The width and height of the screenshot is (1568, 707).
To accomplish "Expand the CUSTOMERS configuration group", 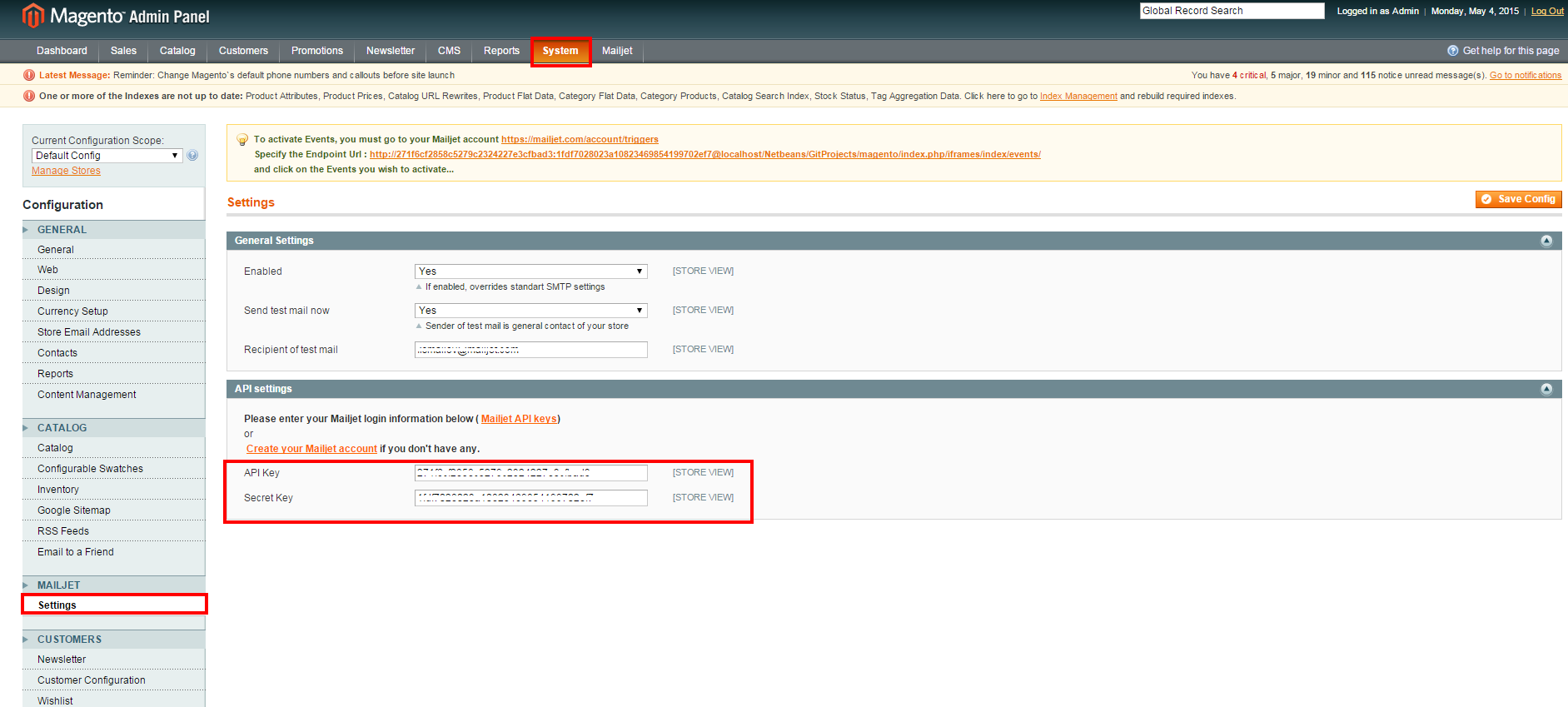I will click(x=113, y=640).
